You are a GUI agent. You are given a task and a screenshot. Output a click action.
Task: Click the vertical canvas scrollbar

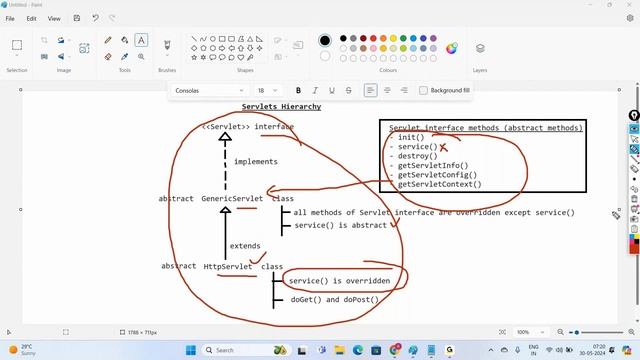637,195
